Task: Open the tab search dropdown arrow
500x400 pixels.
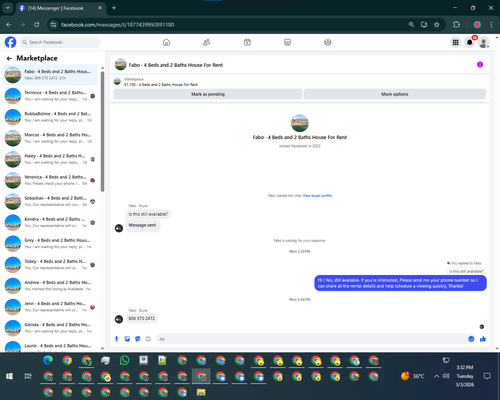Action: tap(7, 8)
